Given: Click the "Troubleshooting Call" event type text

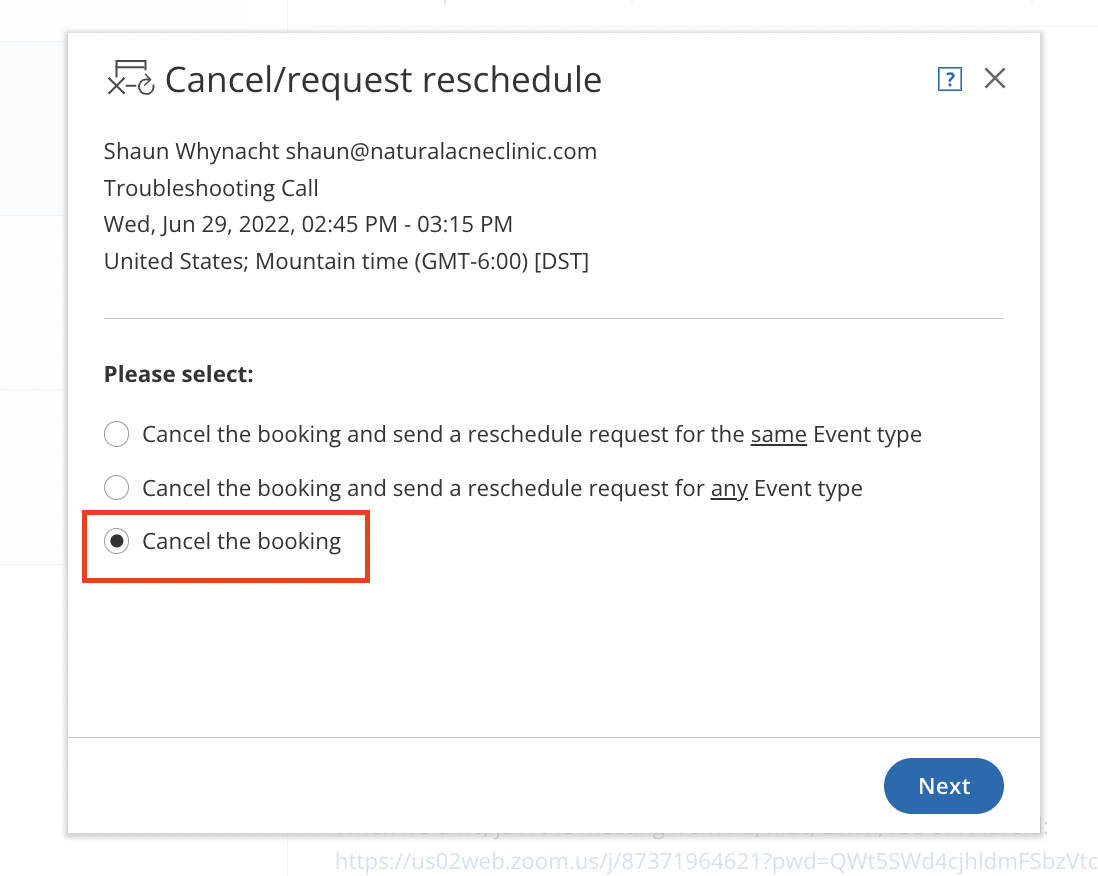Looking at the screenshot, I should click(x=211, y=188).
